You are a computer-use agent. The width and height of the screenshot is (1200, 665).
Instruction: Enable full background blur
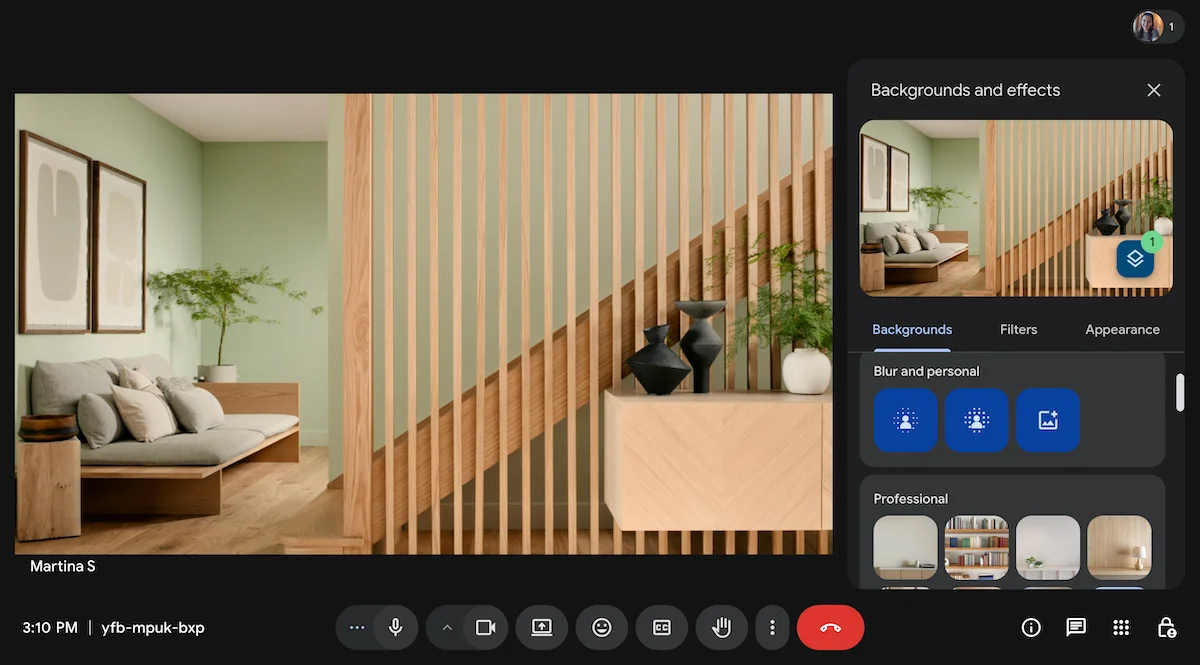pos(977,420)
